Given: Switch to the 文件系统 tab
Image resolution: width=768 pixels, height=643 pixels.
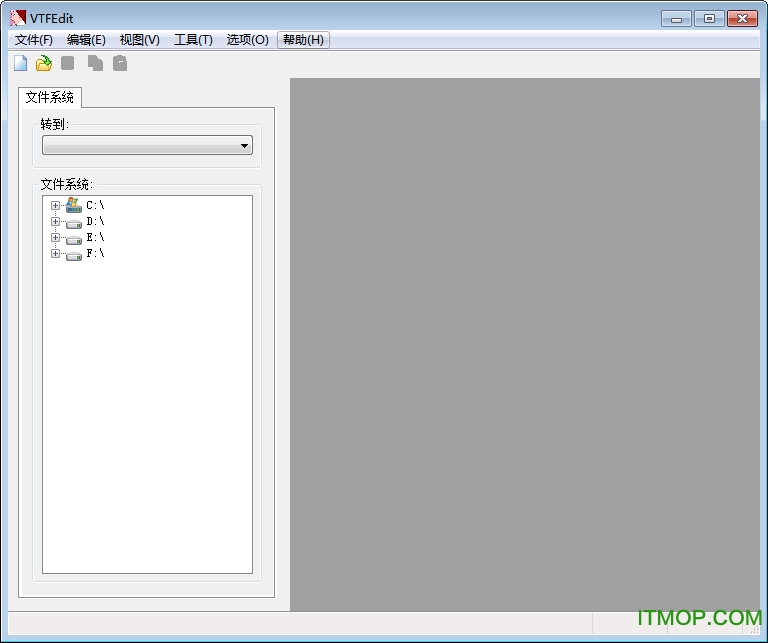Looking at the screenshot, I should 50,97.
